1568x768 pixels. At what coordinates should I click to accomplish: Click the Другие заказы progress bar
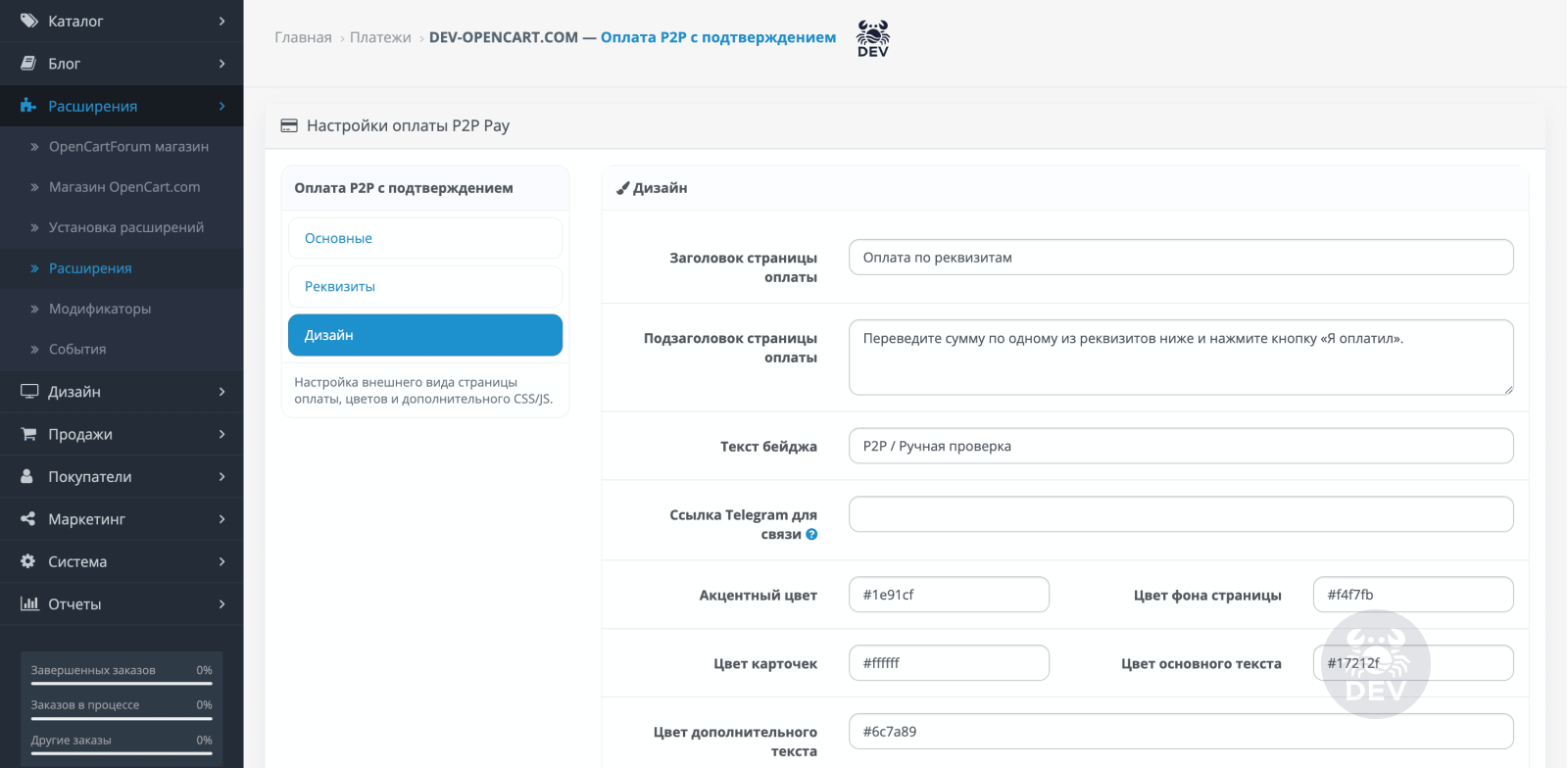pyautogui.click(x=122, y=753)
